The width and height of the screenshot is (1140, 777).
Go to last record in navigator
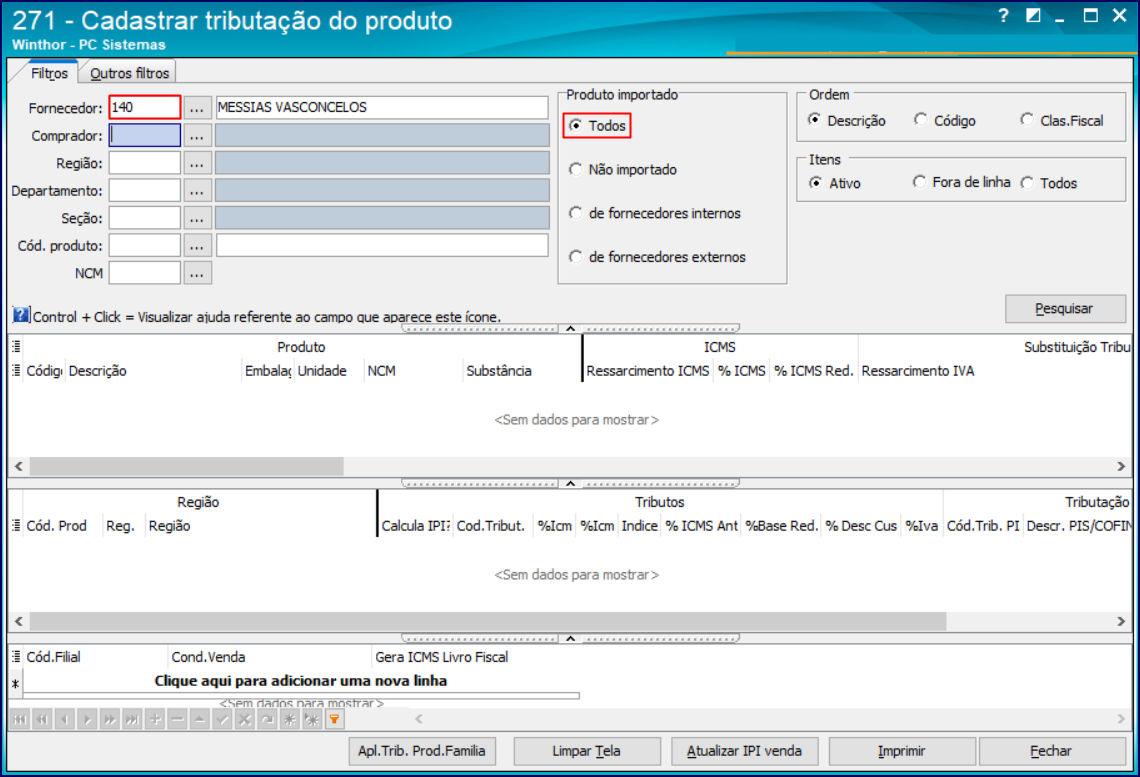(x=132, y=720)
